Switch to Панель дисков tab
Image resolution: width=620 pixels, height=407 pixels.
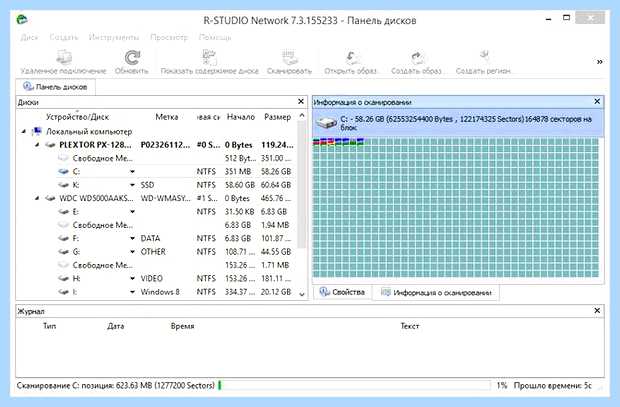pos(55,87)
